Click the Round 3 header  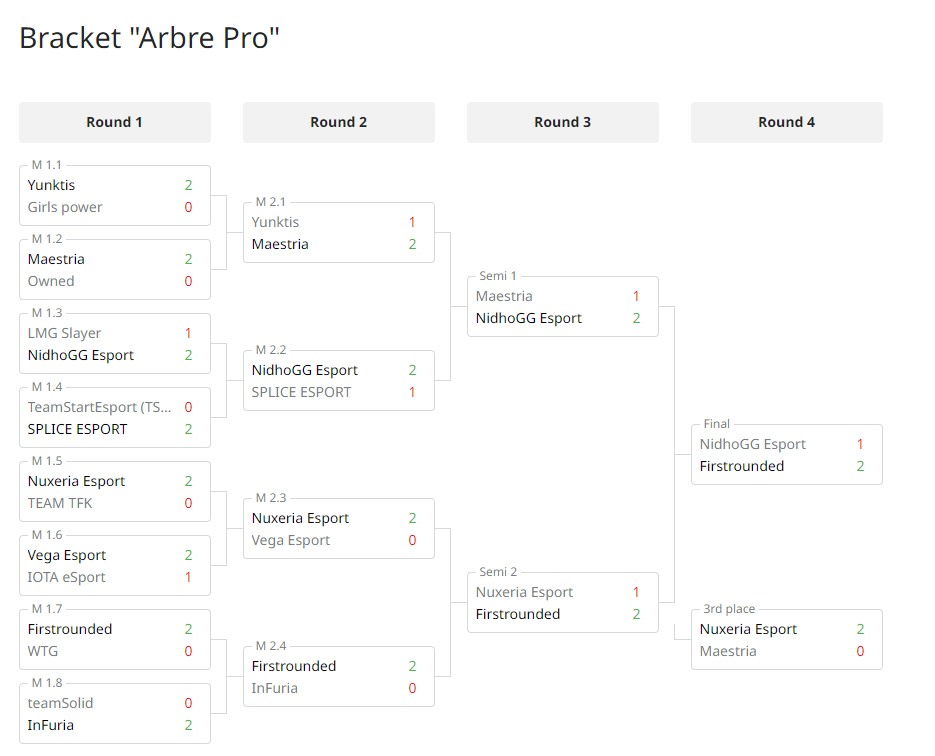pyautogui.click(x=563, y=122)
